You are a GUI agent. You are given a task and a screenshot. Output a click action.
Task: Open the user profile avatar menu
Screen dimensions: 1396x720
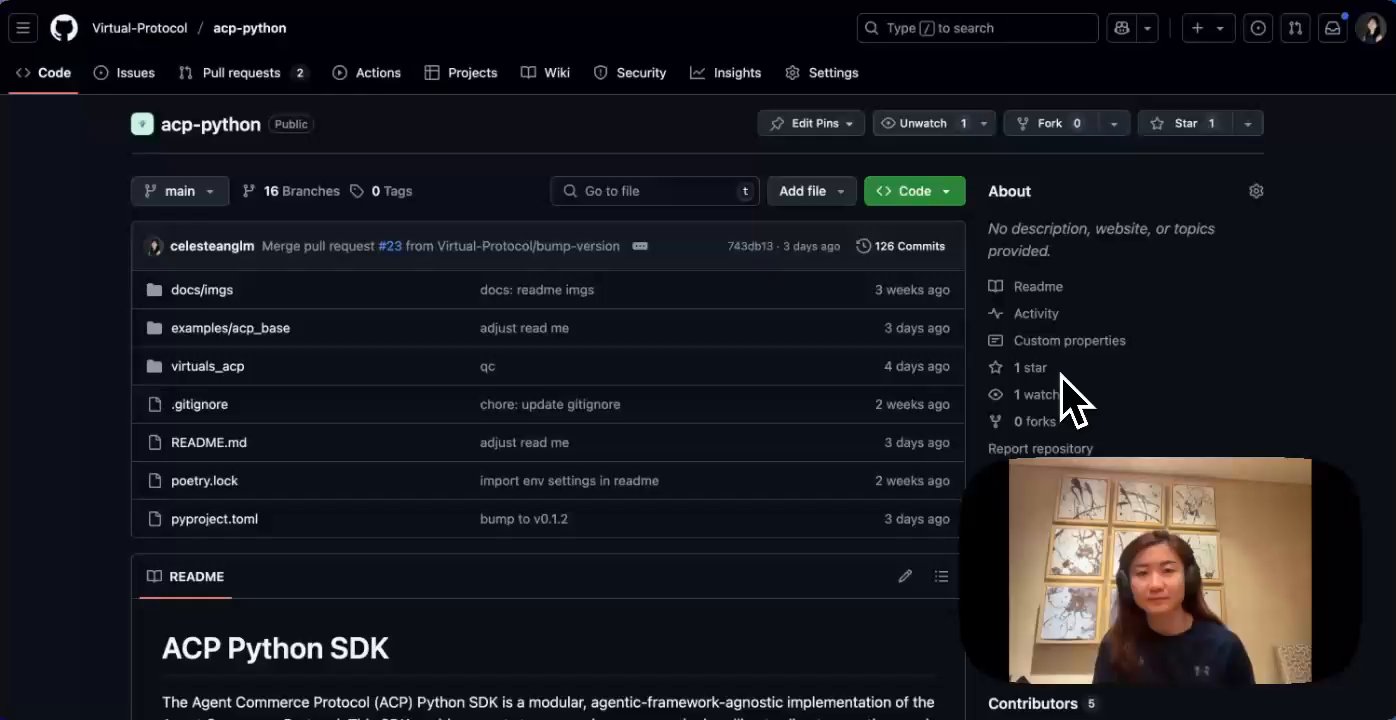[x=1370, y=28]
